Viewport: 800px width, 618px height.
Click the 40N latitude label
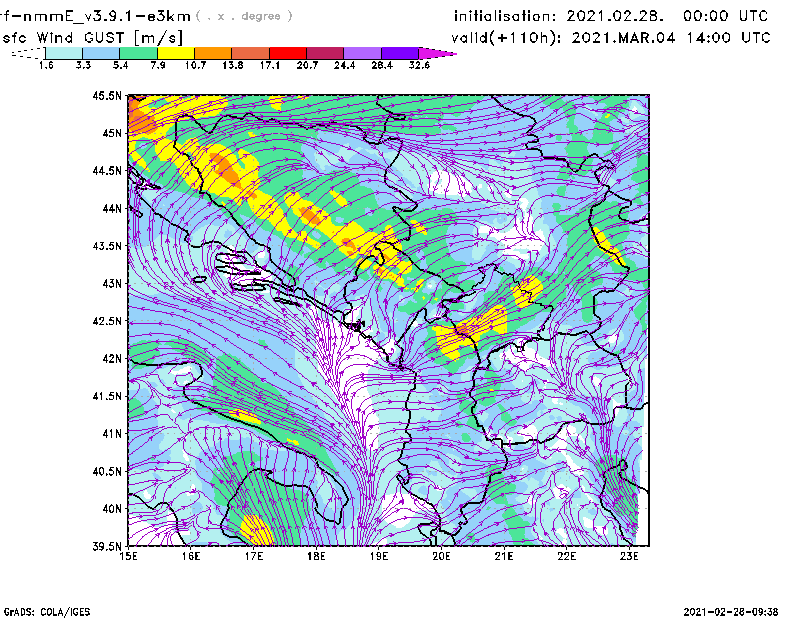tap(112, 508)
